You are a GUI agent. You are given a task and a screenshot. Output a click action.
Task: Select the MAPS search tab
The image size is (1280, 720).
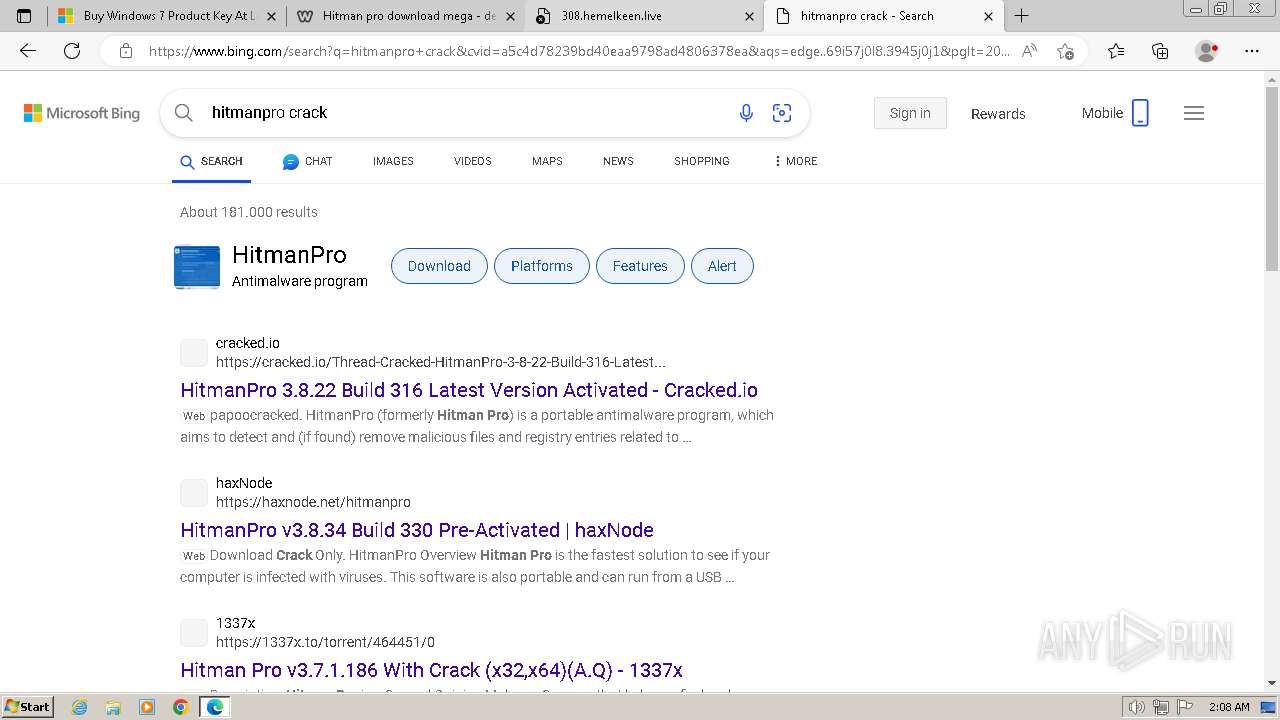[x=547, y=161]
